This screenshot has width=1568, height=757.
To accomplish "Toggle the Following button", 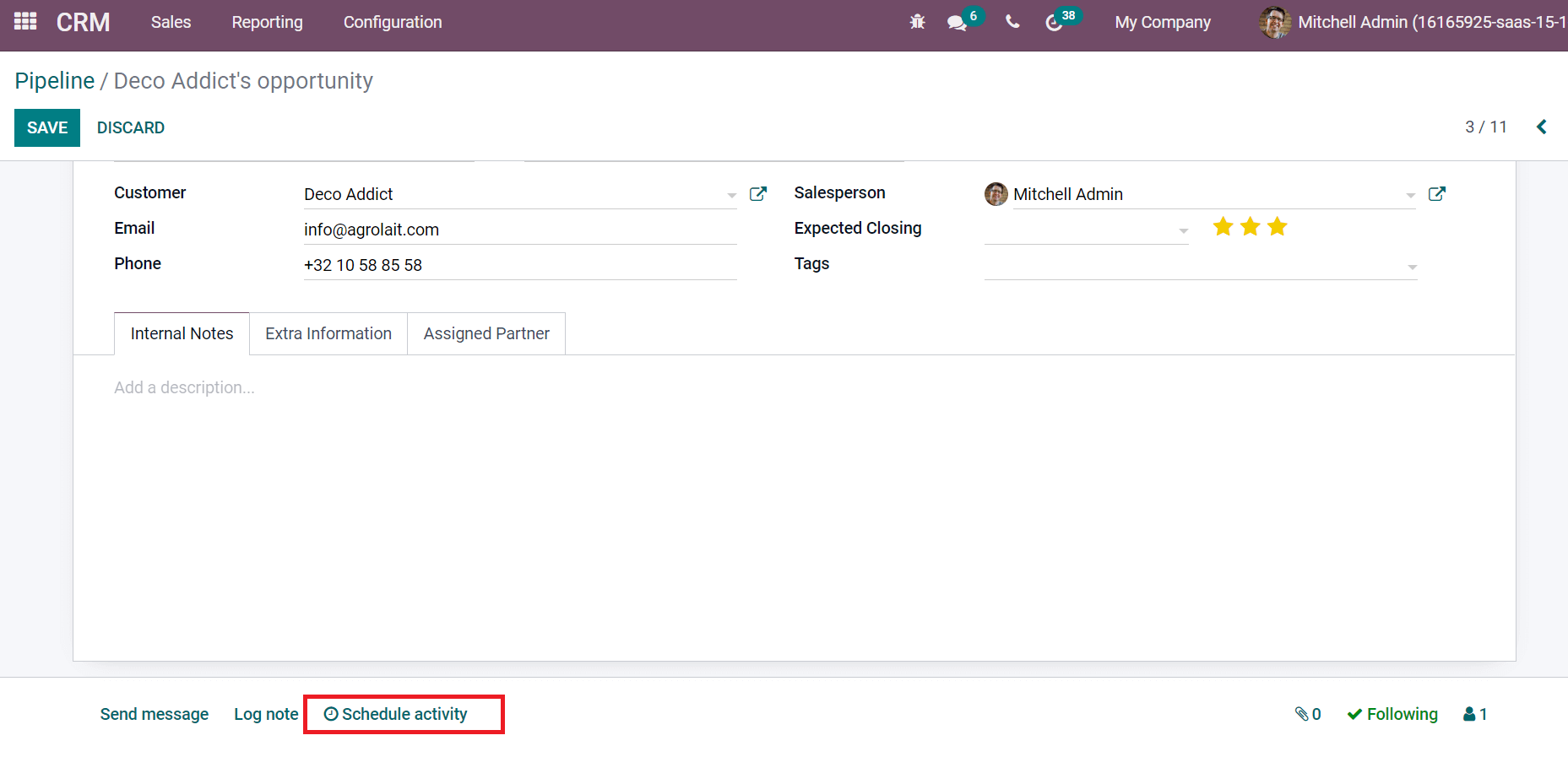I will (1392, 714).
